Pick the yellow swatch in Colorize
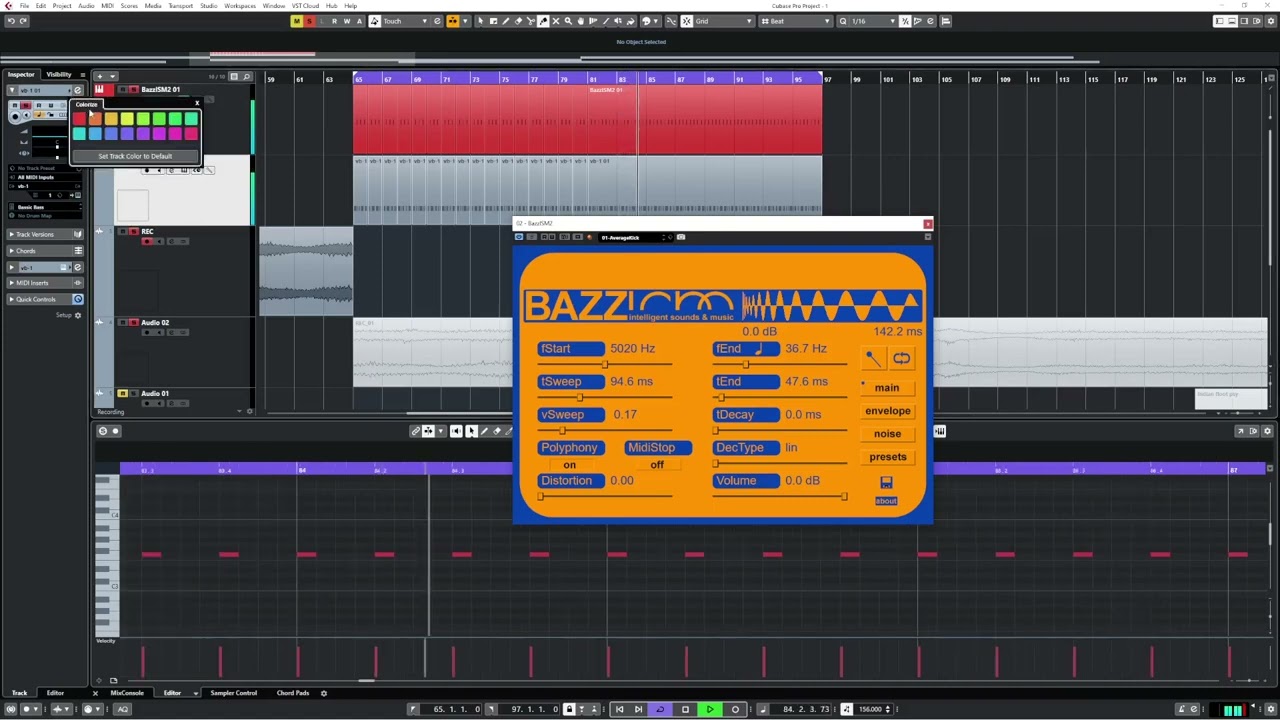Viewport: 1280px width, 720px height. click(x=127, y=120)
